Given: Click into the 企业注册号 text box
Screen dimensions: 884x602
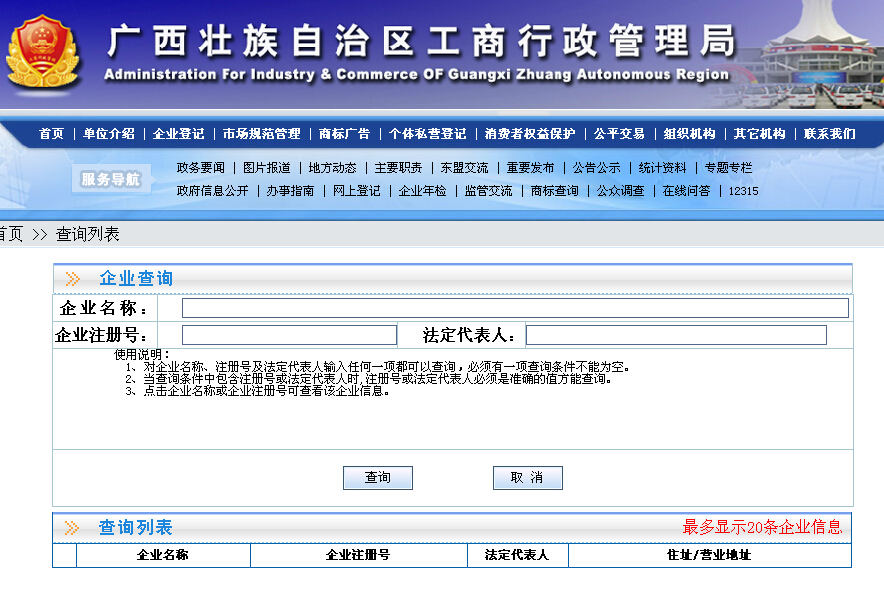Looking at the screenshot, I should (x=289, y=335).
